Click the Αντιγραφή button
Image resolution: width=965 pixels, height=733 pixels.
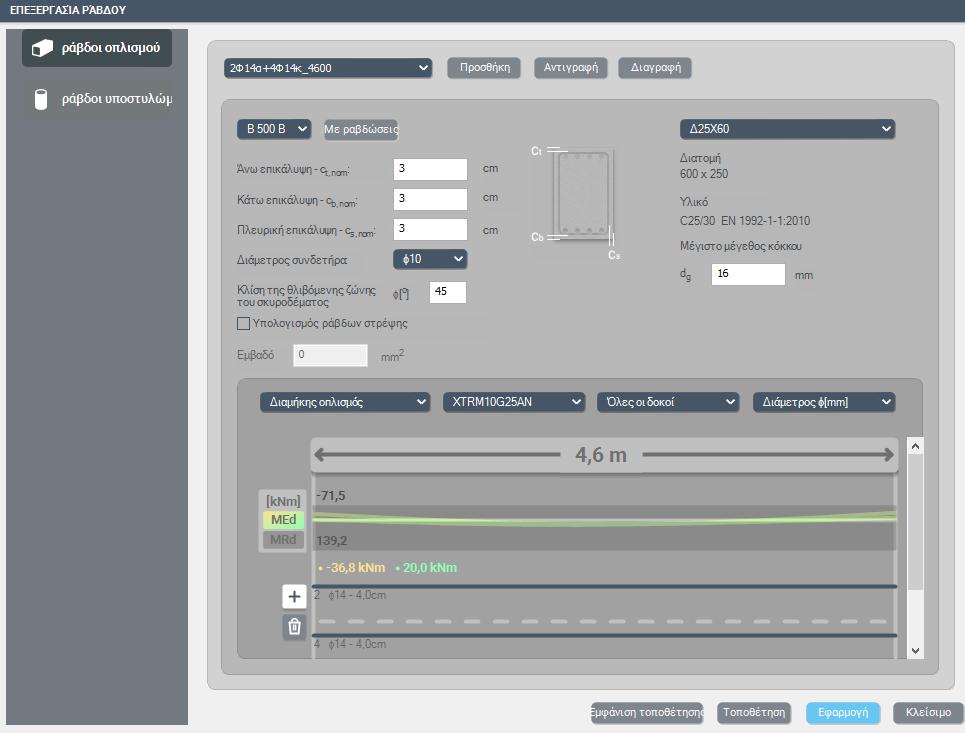point(571,68)
